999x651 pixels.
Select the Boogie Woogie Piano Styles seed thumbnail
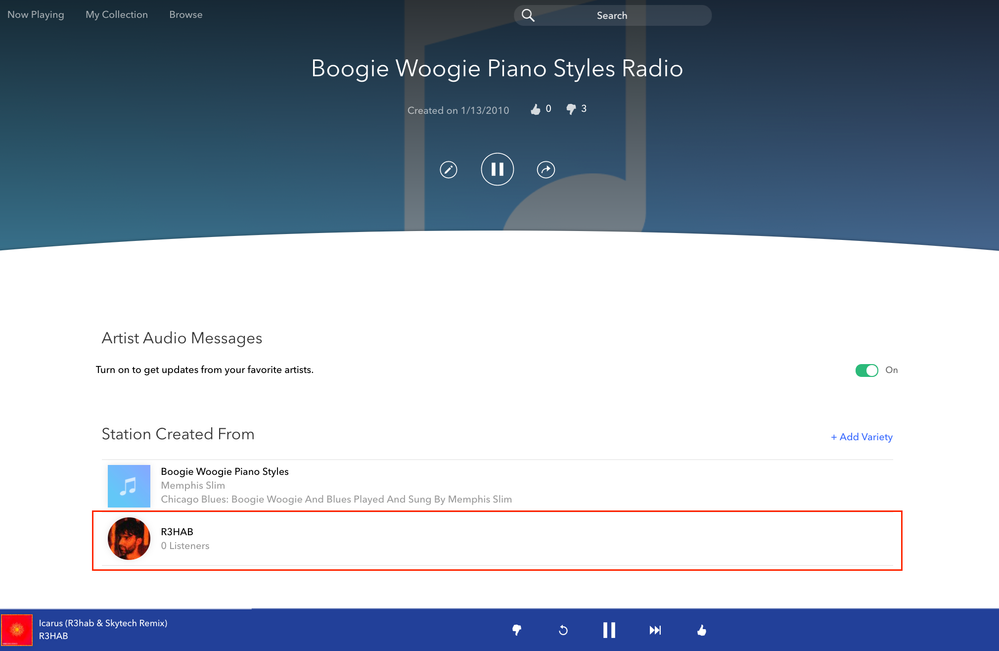(129, 486)
